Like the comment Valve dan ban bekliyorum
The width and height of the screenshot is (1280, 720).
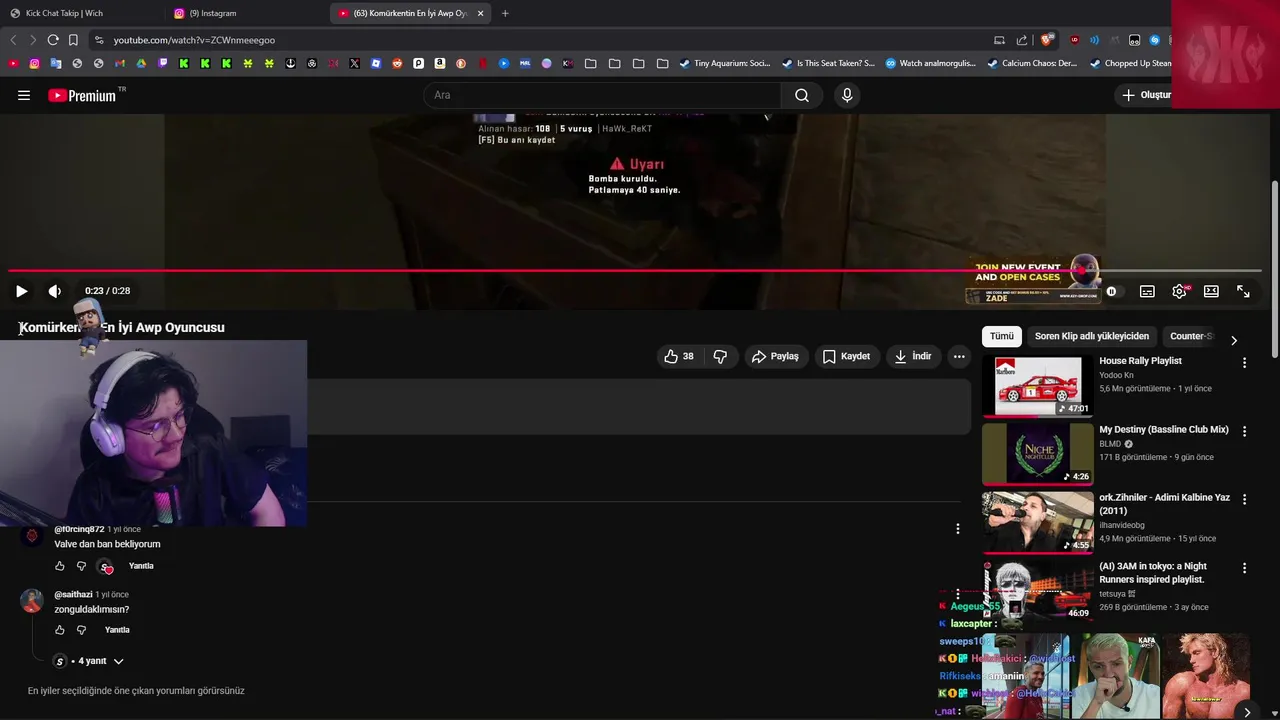(59, 566)
